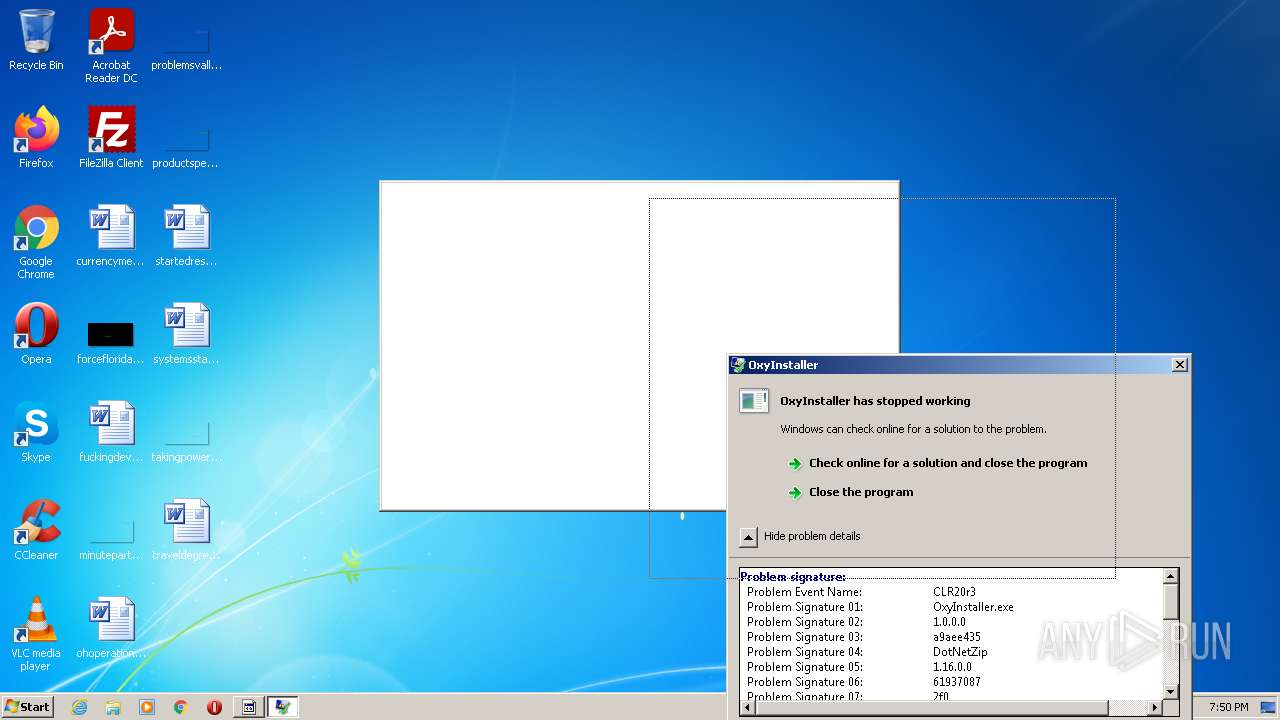This screenshot has width=1280, height=720.
Task: Open the Recycle Bin desktop icon
Action: tap(36, 41)
